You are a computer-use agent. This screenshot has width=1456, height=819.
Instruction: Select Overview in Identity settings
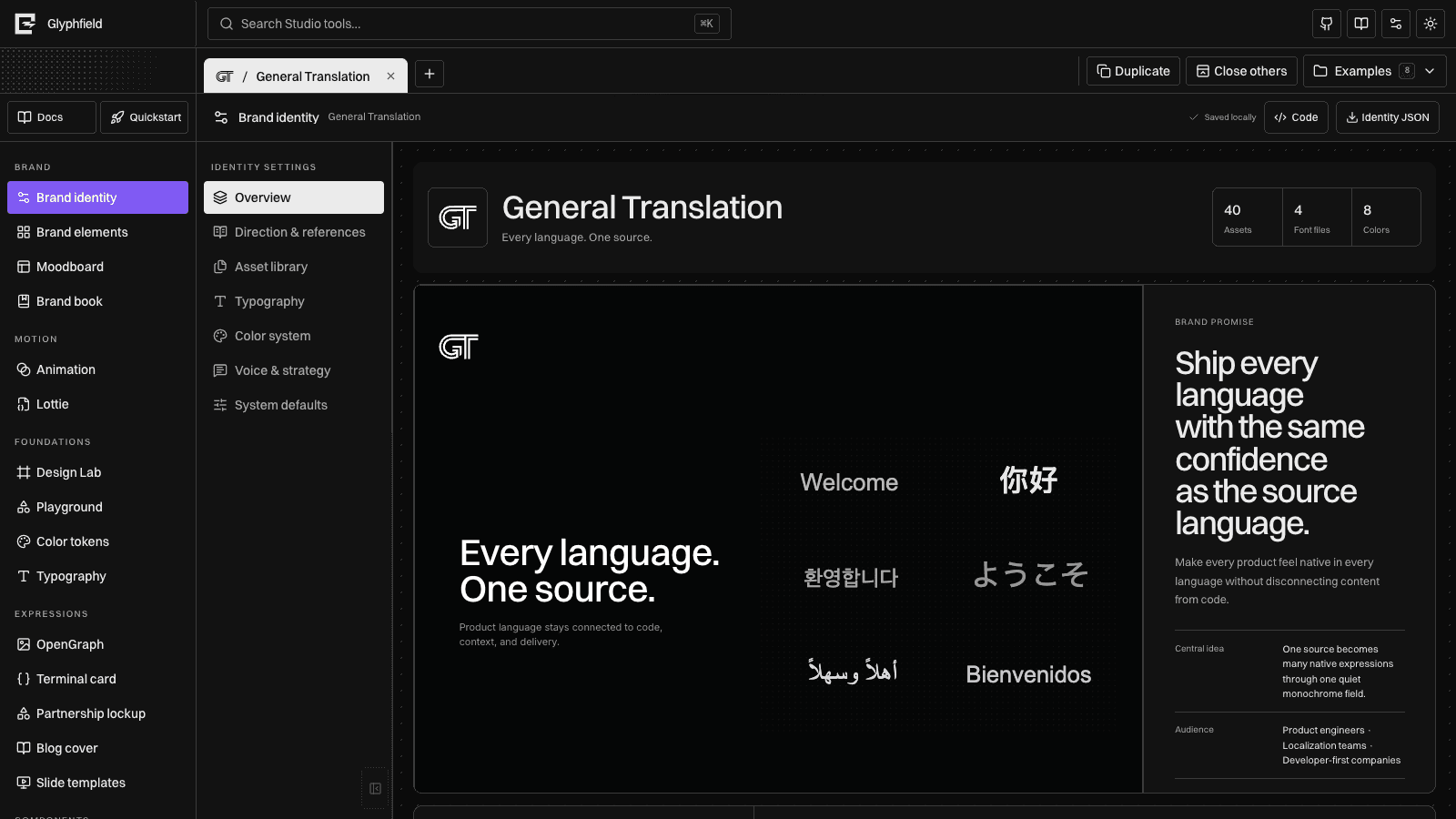pyautogui.click(x=294, y=197)
